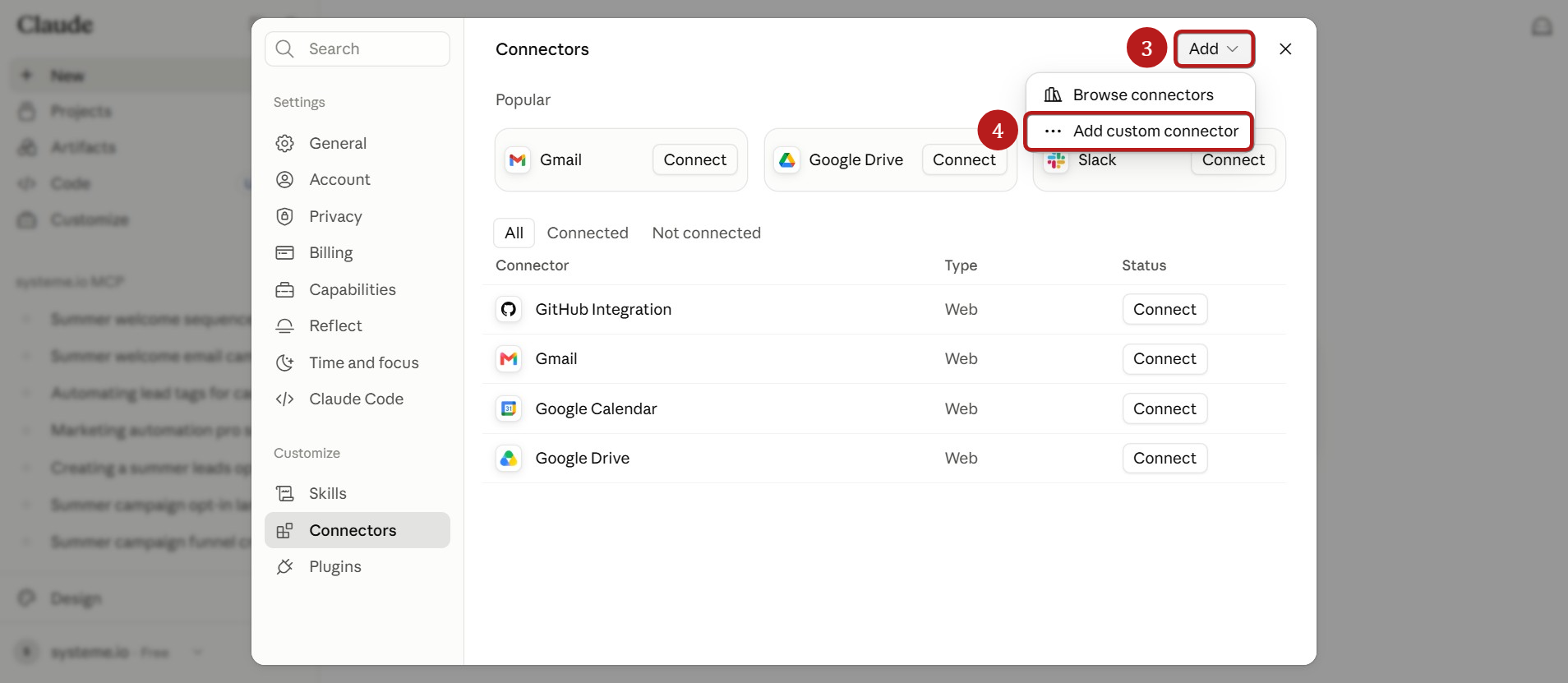Click the Connector column header
Image resolution: width=1568 pixels, height=683 pixels.
pos(532,265)
